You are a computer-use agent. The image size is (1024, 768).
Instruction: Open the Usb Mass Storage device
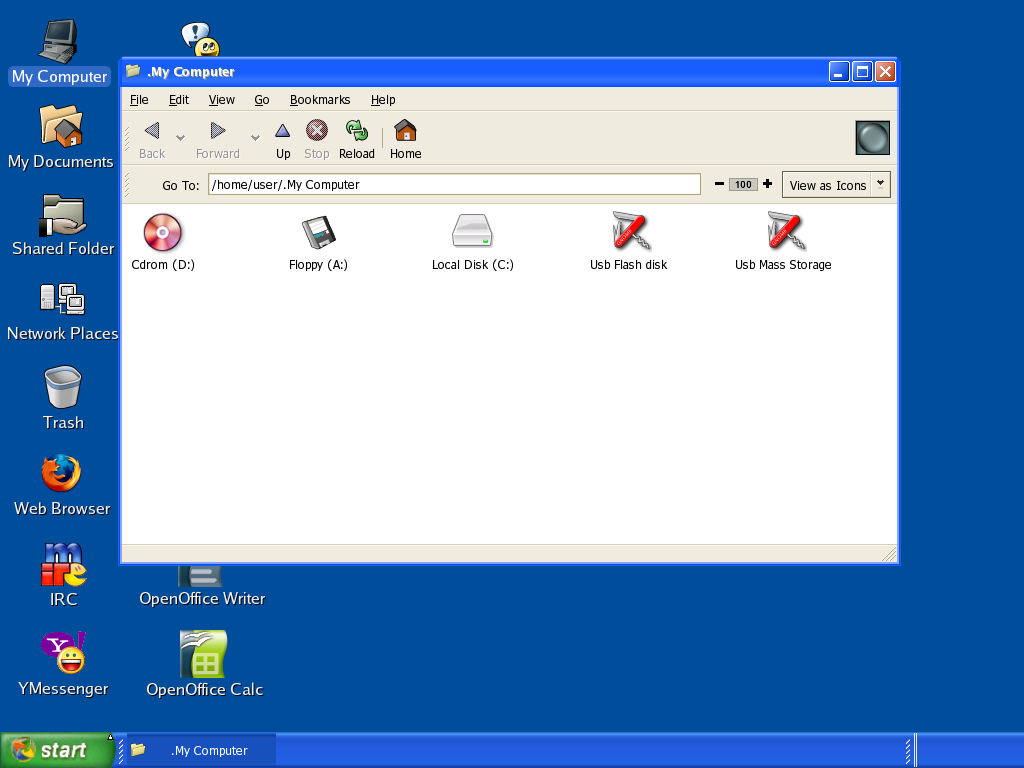click(x=783, y=232)
